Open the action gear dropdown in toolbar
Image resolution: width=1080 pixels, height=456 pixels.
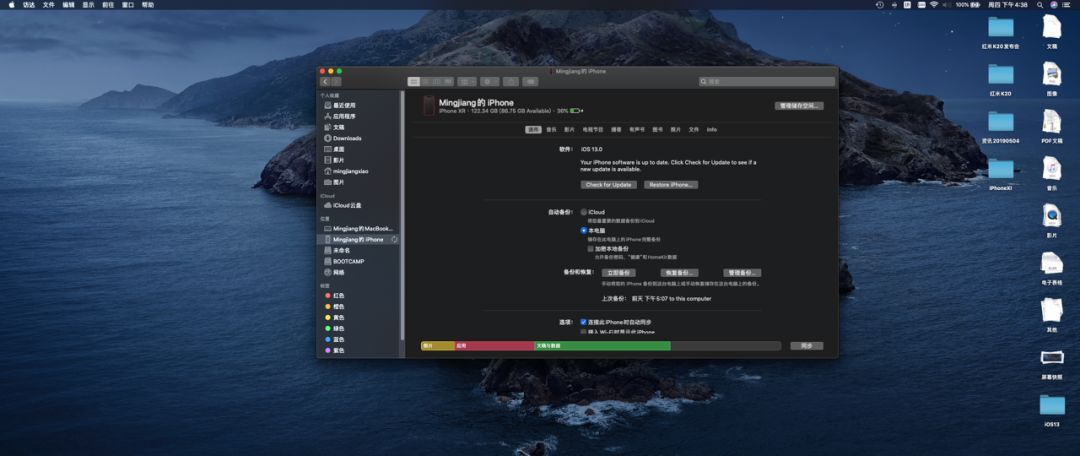(x=489, y=81)
